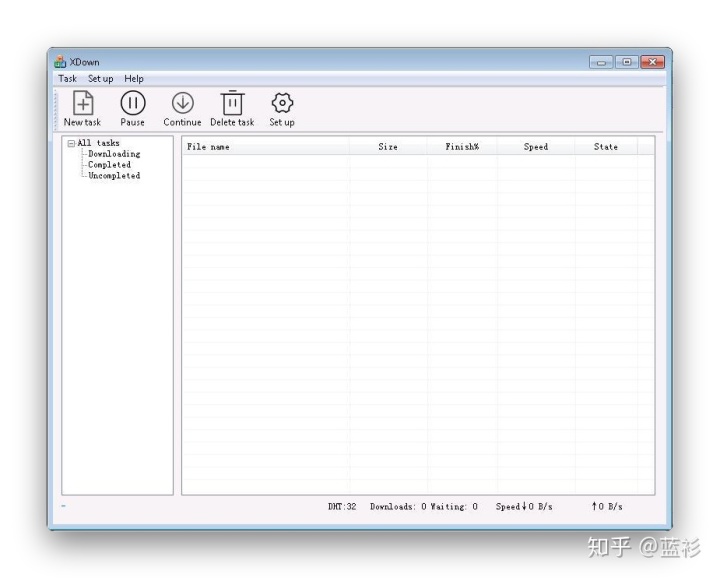Click the Finish% column header

462,147
